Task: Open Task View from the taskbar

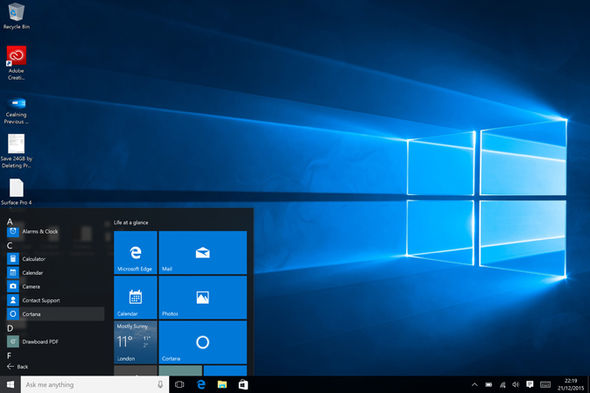Action: click(180, 384)
